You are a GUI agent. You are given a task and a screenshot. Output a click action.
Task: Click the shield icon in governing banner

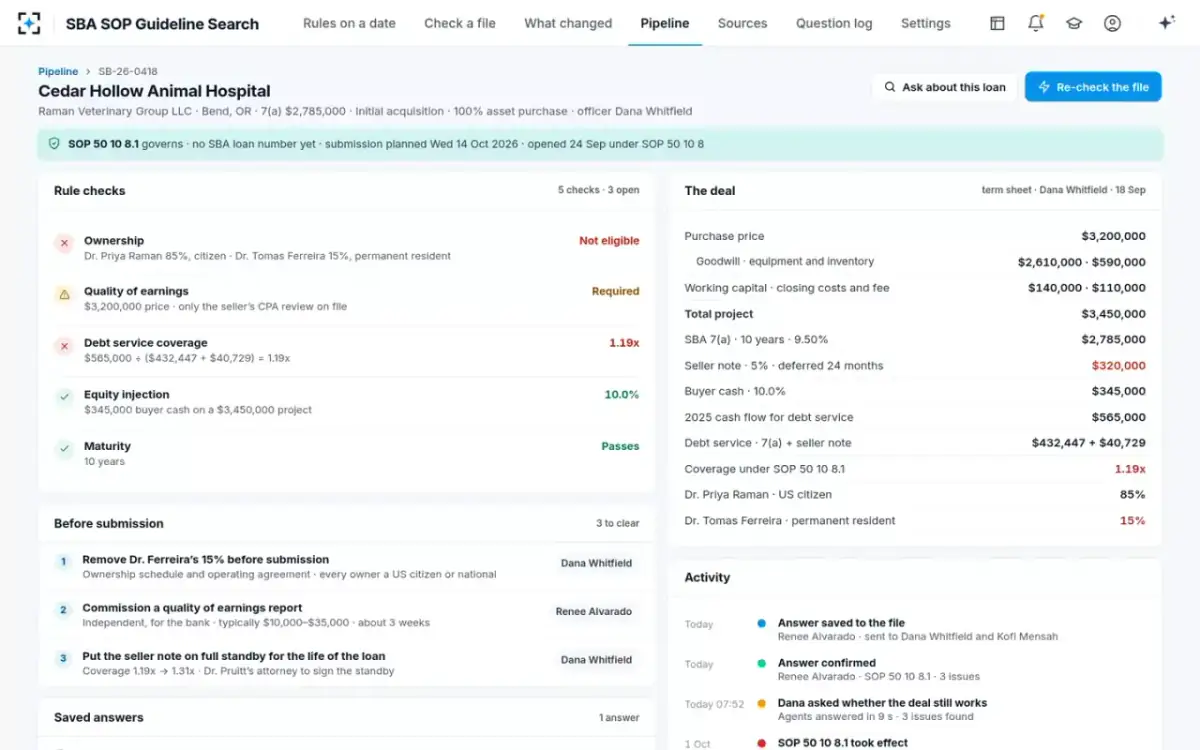[54, 144]
